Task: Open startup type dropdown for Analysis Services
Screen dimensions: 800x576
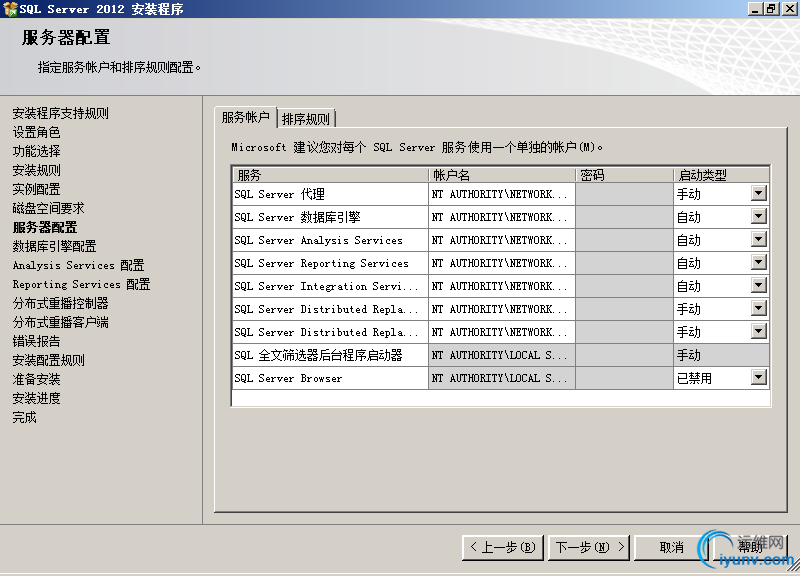Action: click(x=759, y=239)
